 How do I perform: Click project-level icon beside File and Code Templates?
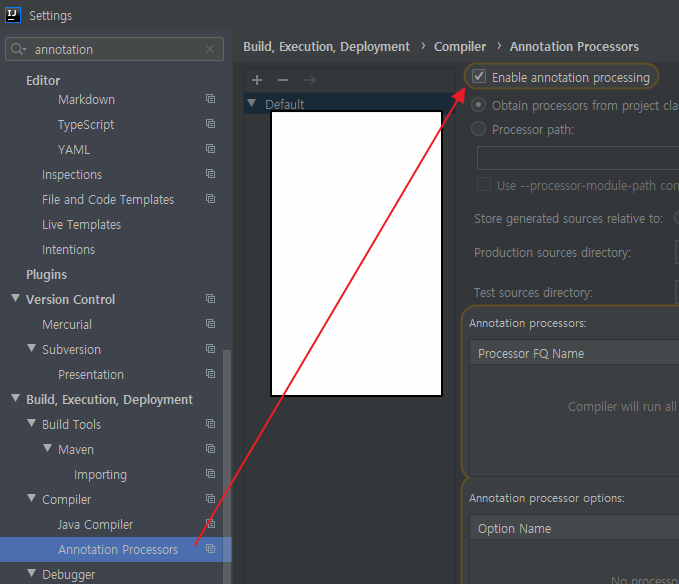[210, 199]
